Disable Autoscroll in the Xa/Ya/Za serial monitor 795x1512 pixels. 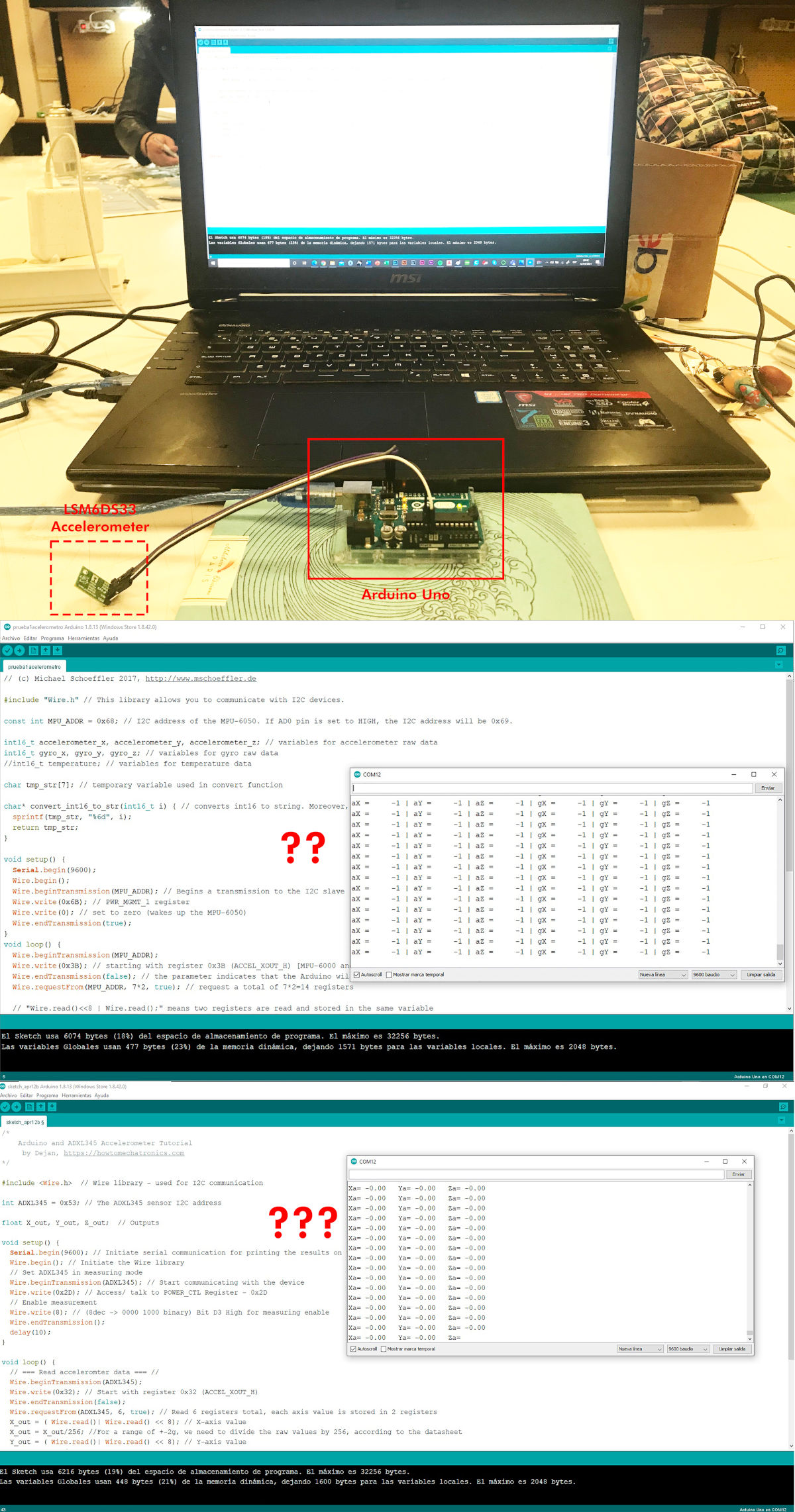(353, 1349)
